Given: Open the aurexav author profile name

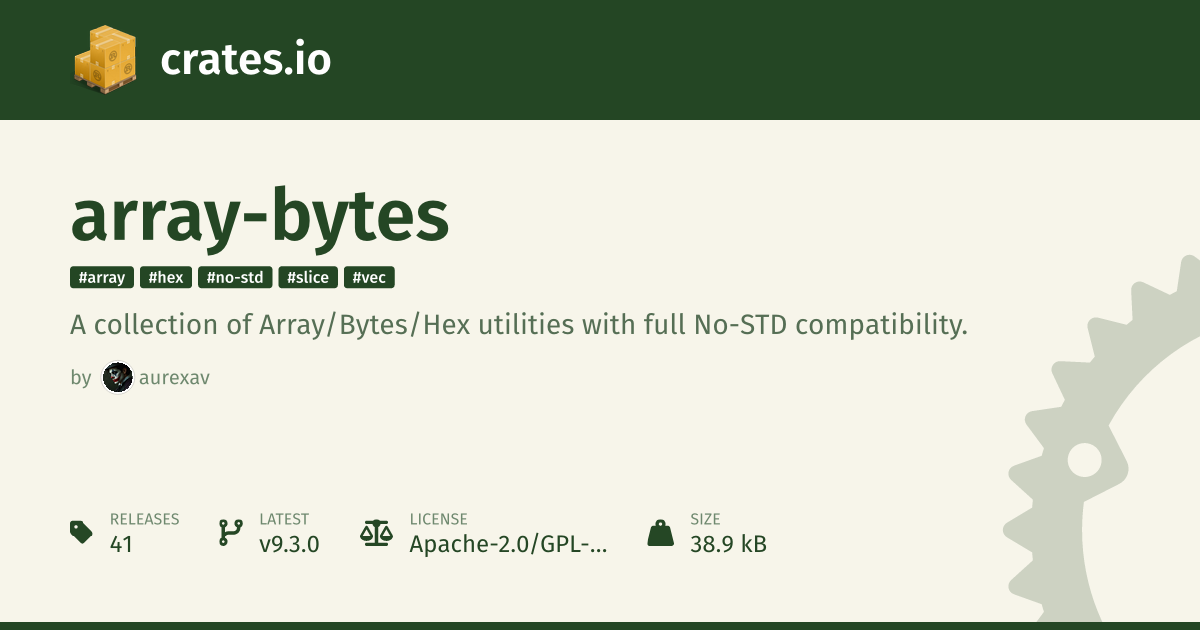Looking at the screenshot, I should coord(175,378).
